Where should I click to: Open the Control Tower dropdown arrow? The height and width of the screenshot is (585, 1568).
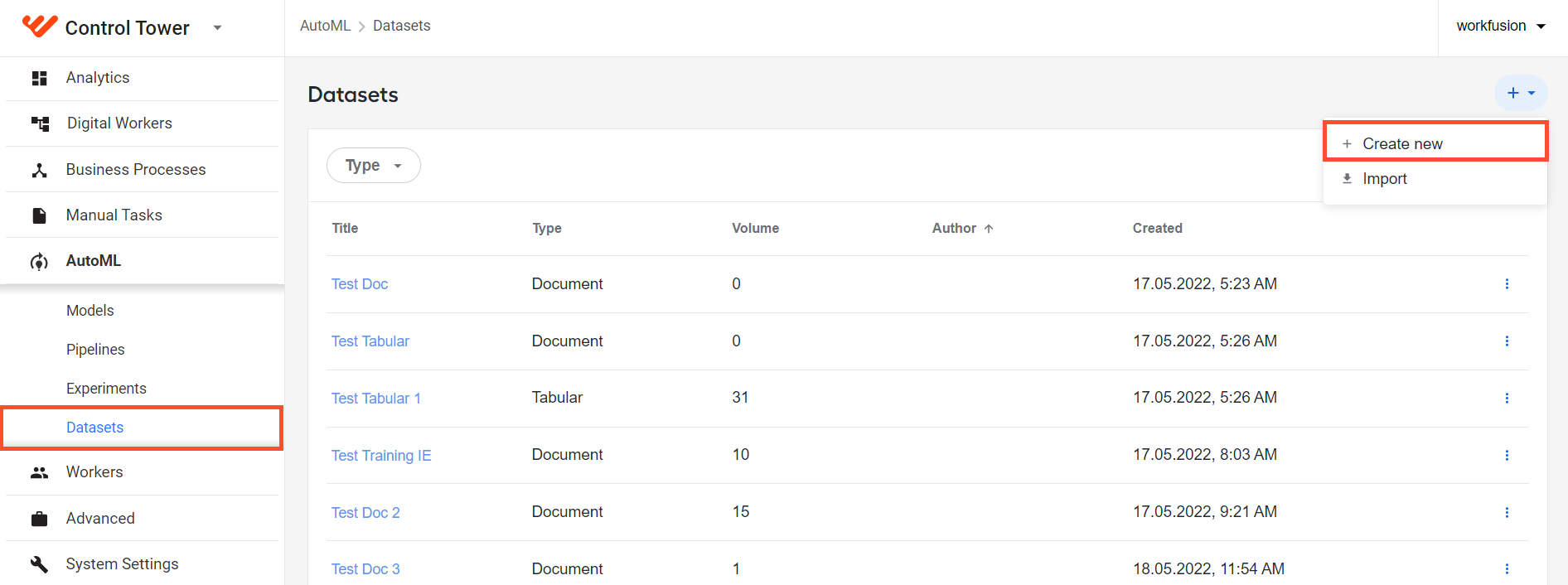tap(217, 27)
